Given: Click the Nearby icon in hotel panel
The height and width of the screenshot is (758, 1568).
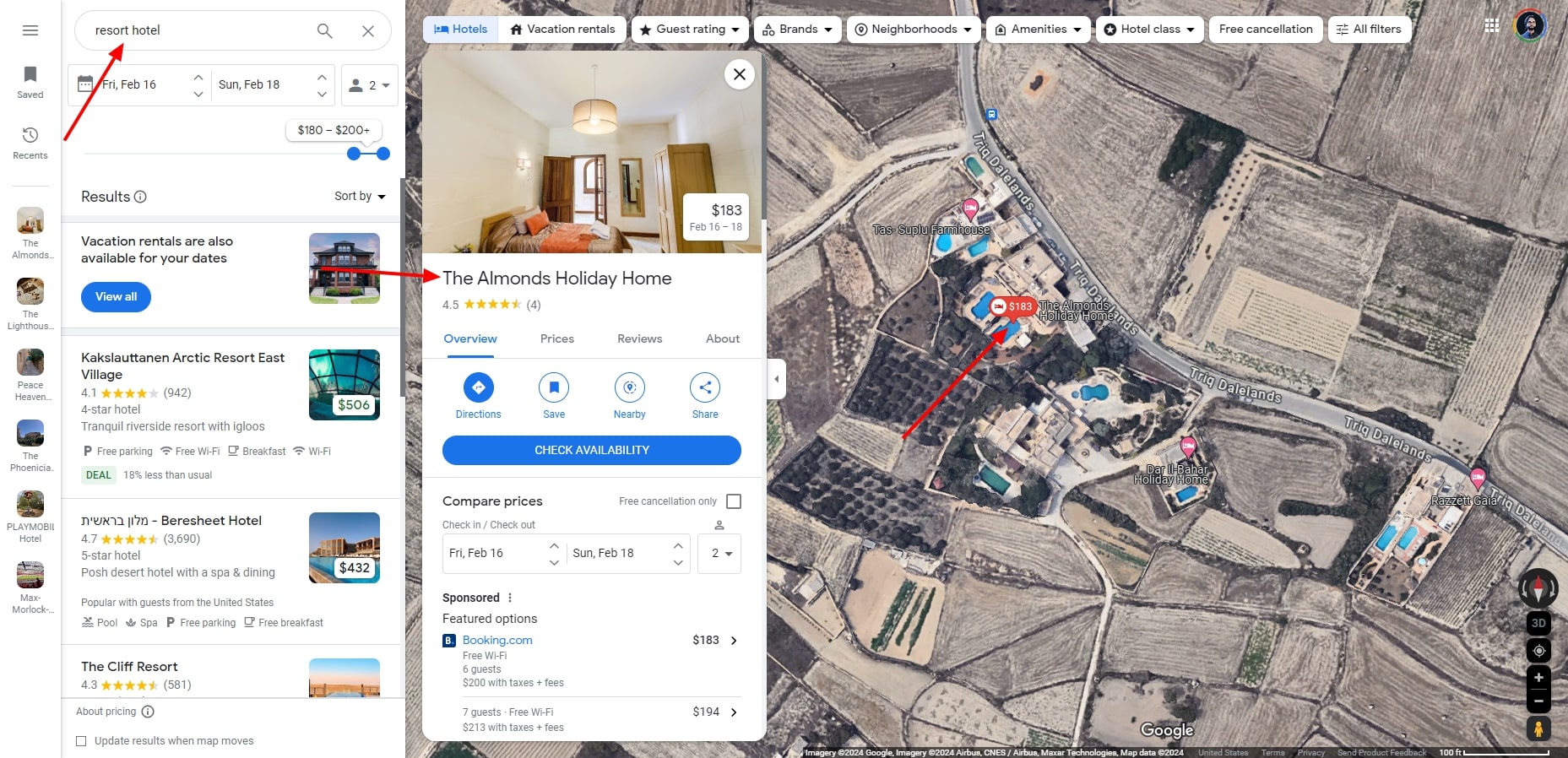Looking at the screenshot, I should tap(629, 387).
